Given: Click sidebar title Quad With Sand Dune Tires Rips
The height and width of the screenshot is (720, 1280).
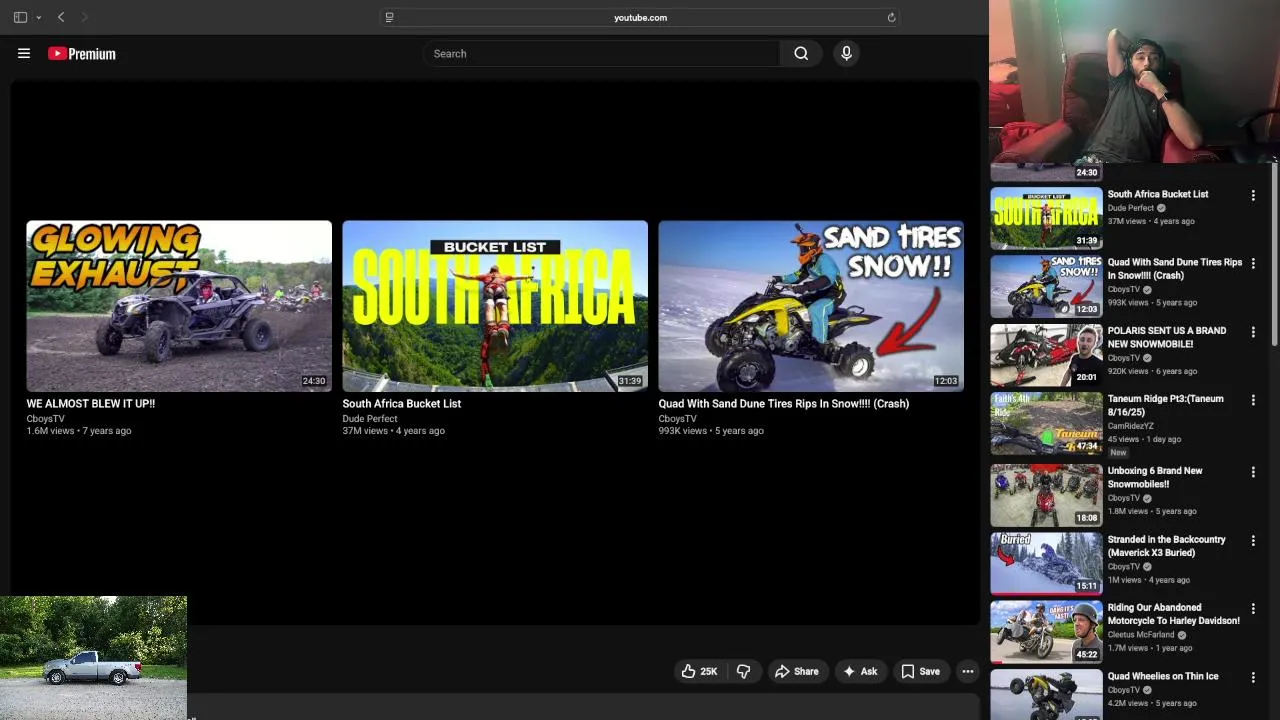Looking at the screenshot, I should click(x=1174, y=269).
